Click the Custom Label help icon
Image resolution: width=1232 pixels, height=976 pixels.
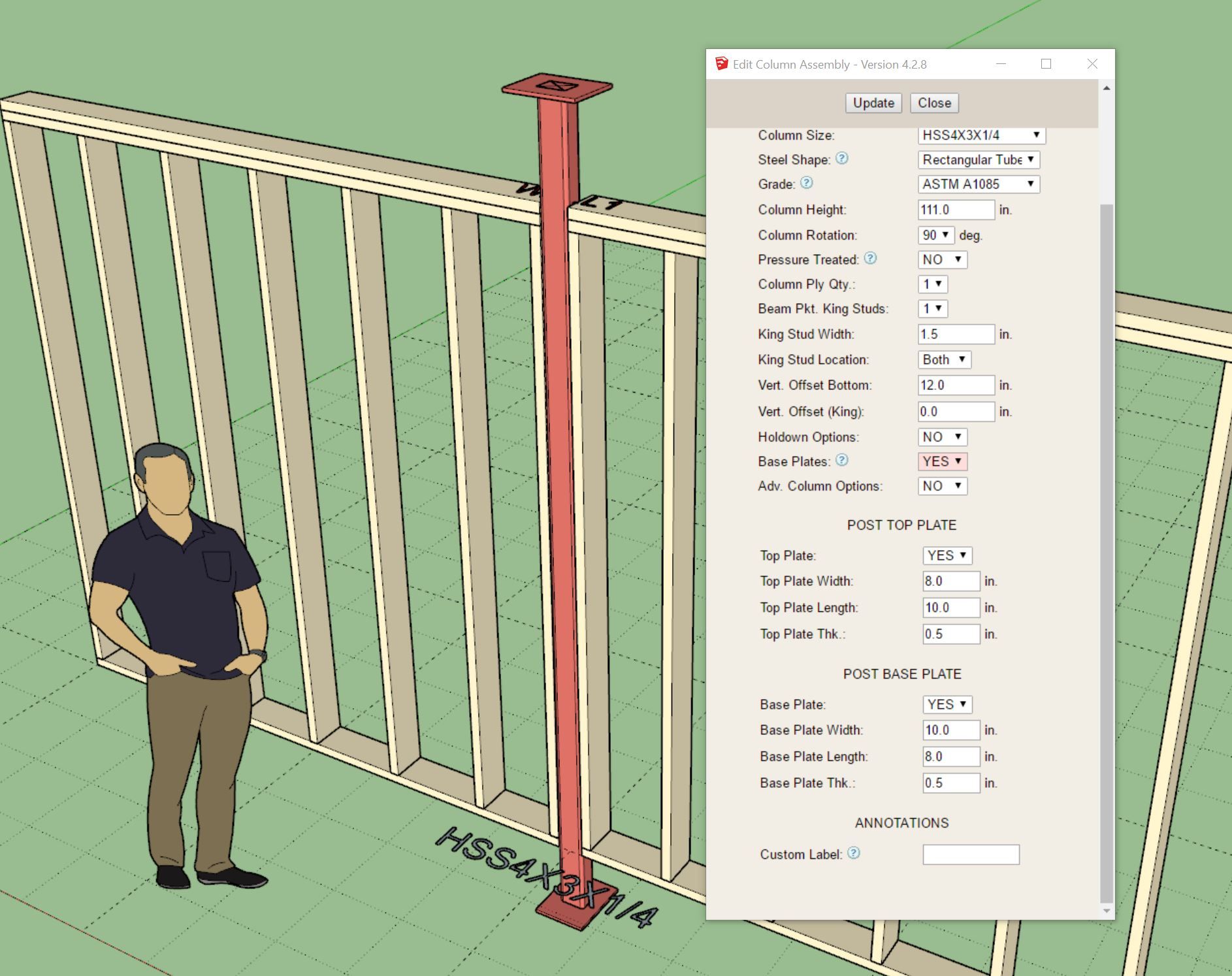[x=854, y=853]
